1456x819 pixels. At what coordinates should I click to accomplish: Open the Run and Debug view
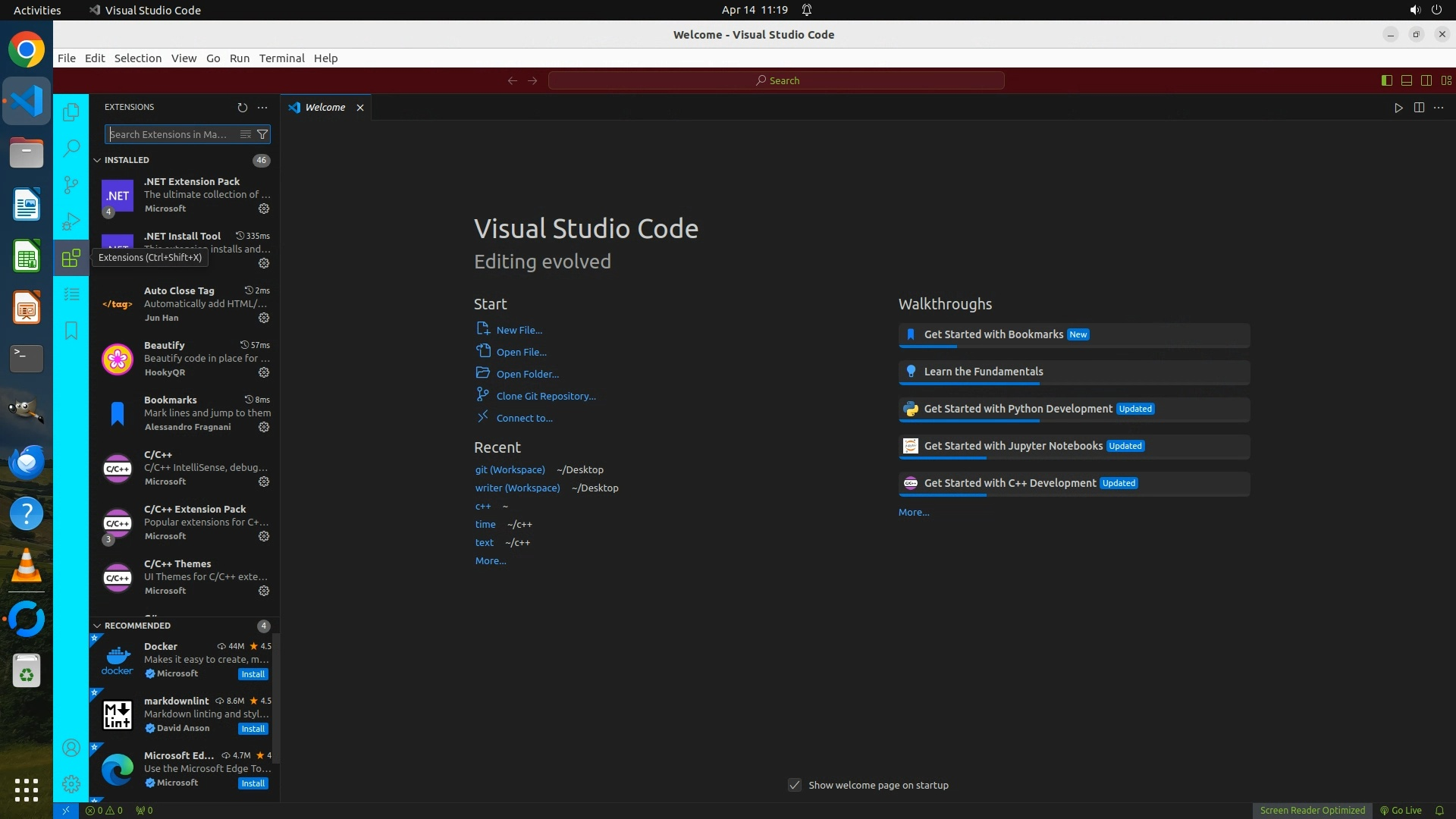pyautogui.click(x=71, y=221)
